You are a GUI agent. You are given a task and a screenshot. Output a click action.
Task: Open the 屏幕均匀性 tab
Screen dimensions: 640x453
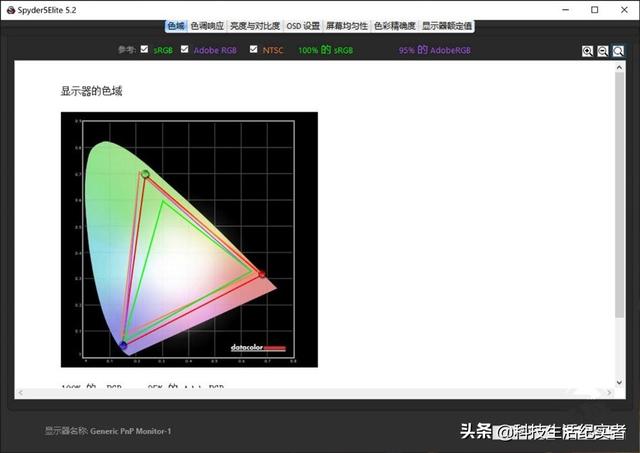pos(347,26)
